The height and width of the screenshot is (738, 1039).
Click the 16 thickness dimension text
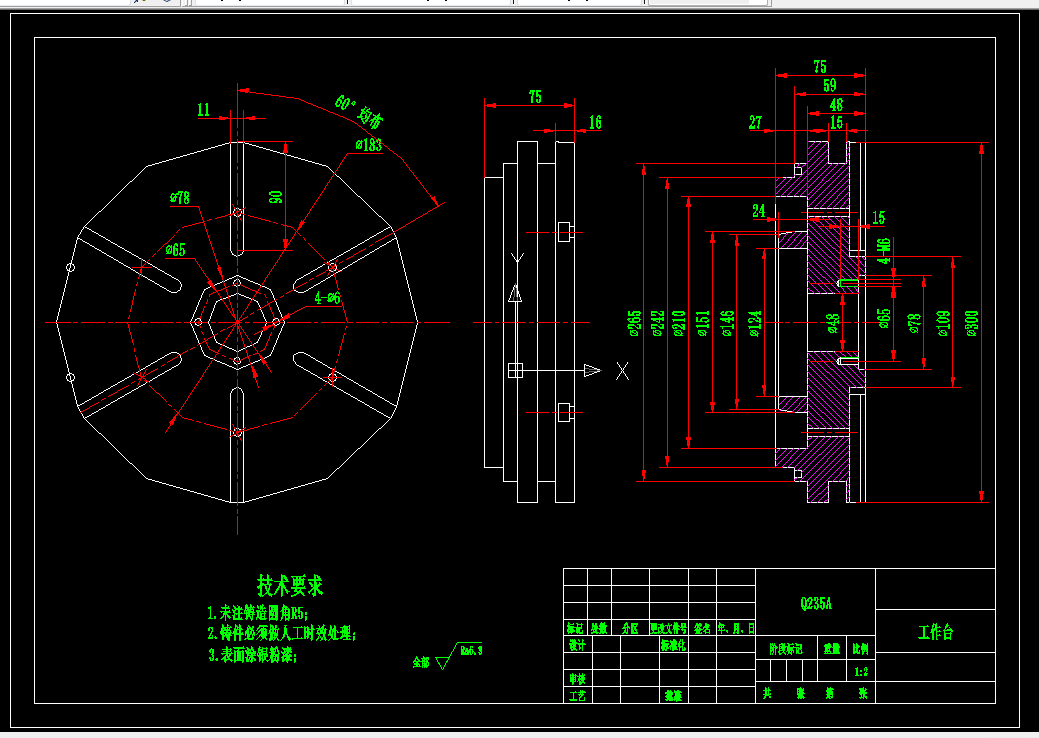point(595,122)
